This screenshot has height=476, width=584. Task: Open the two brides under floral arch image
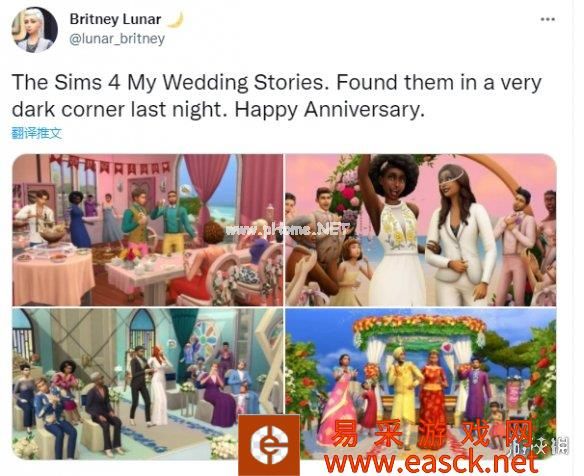[421, 230]
